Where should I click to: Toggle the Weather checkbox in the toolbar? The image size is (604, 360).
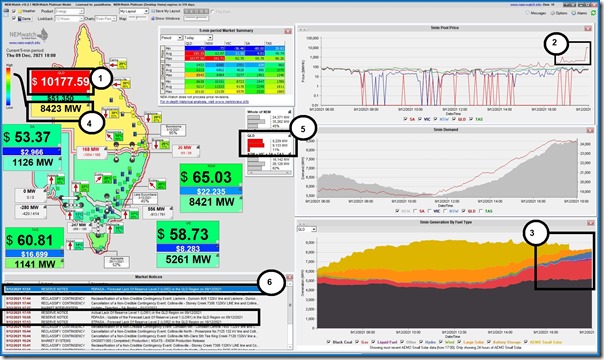point(14,11)
